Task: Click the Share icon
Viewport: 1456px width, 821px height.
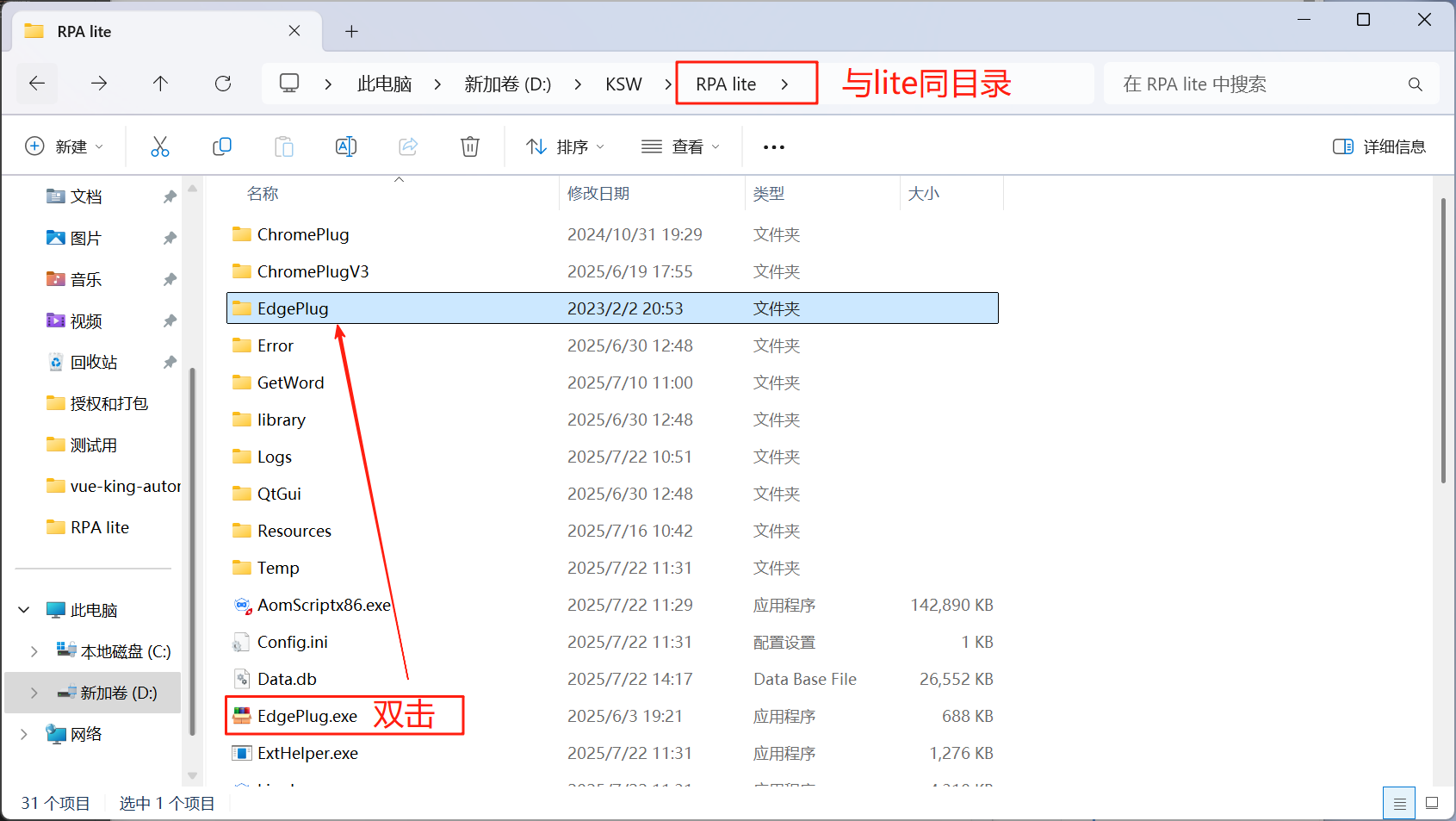Action: pyautogui.click(x=408, y=146)
